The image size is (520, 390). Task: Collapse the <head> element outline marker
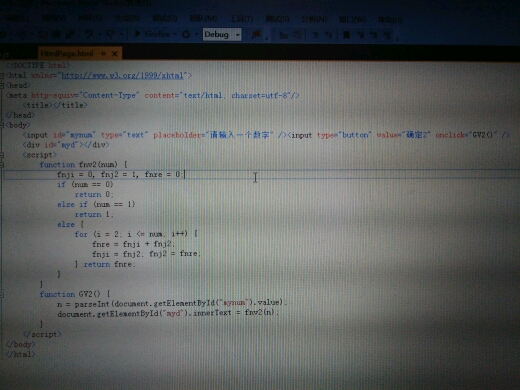coord(2,86)
